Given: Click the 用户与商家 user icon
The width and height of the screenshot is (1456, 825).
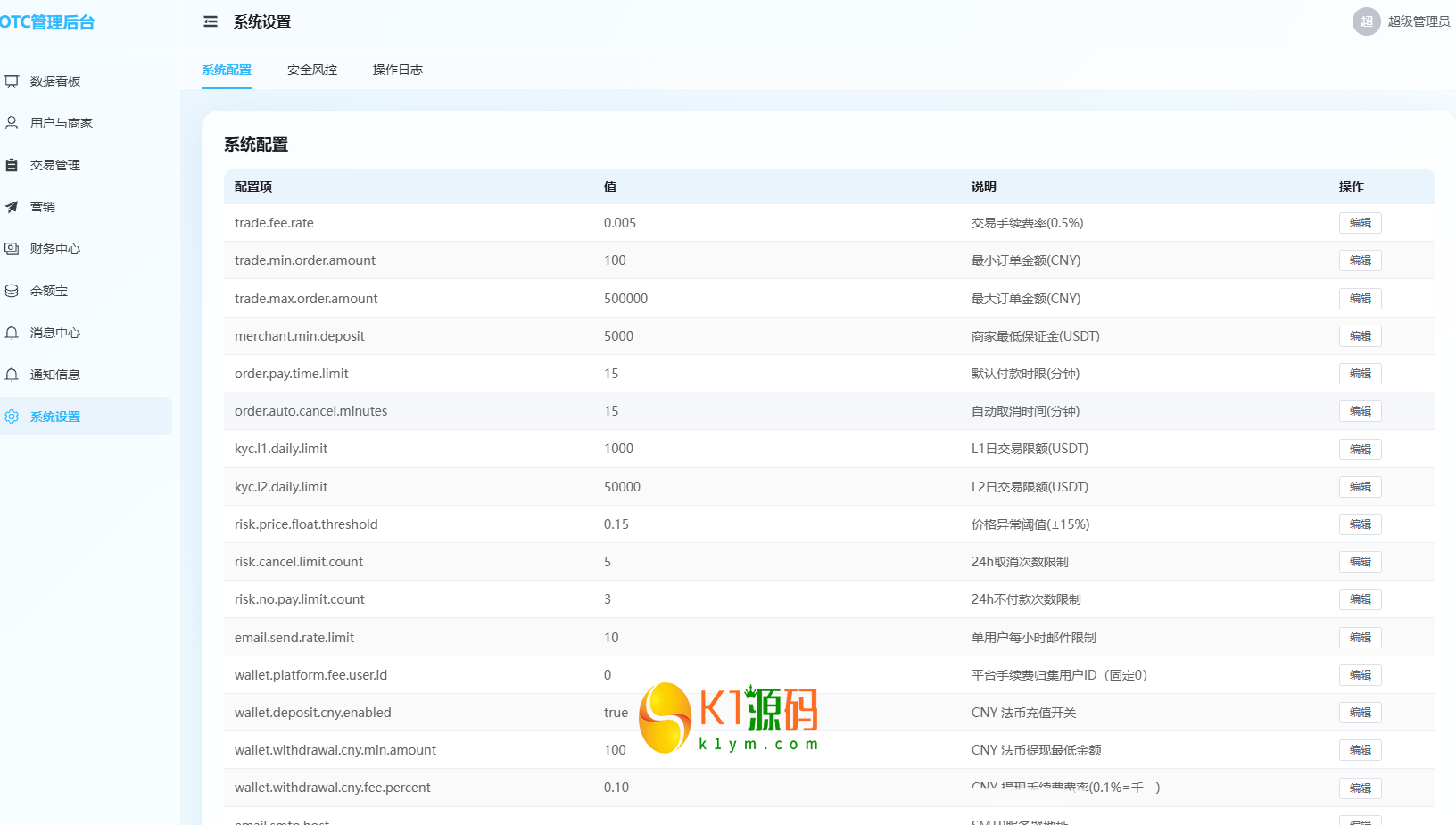Looking at the screenshot, I should click(12, 123).
